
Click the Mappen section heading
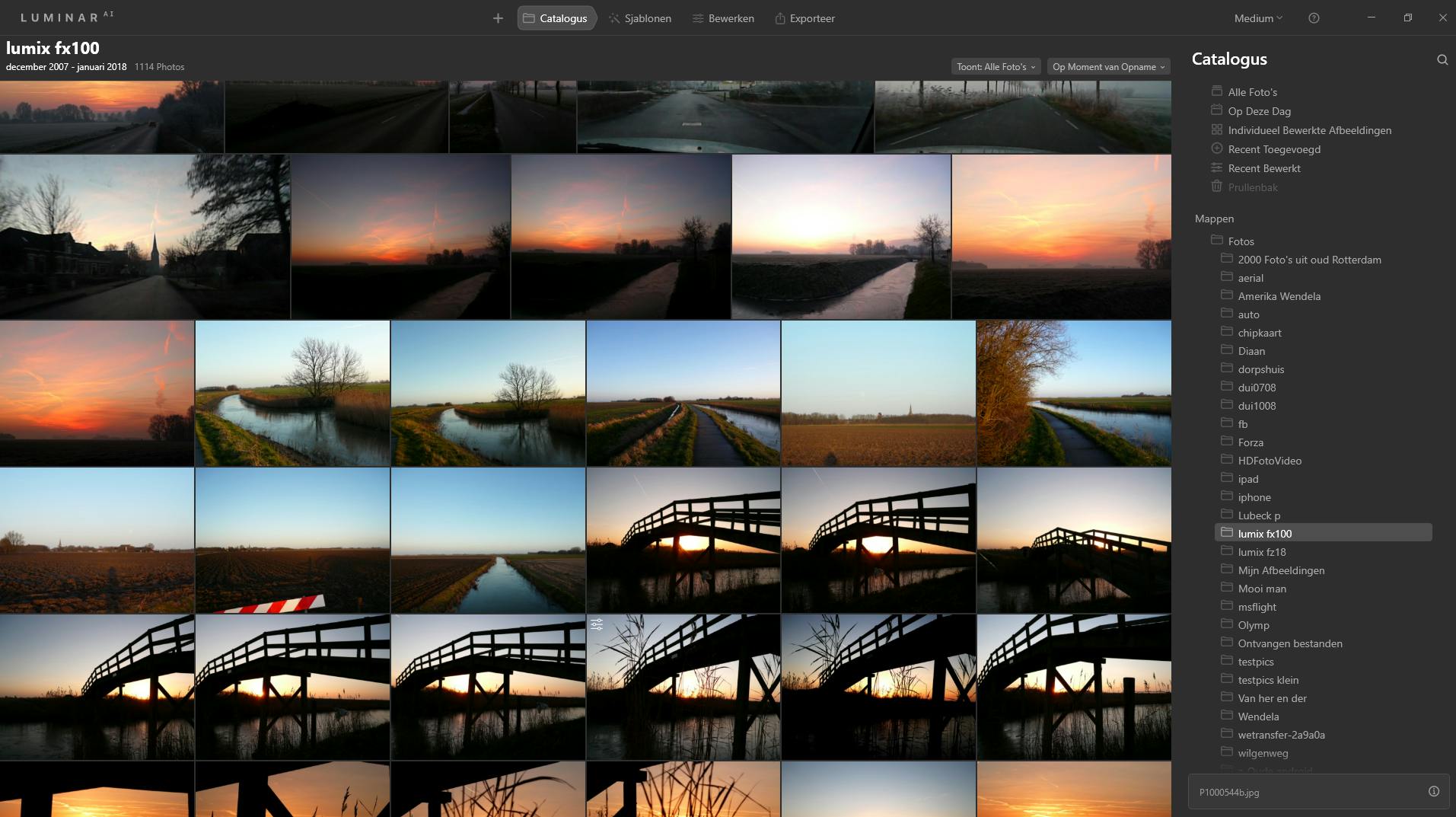pyautogui.click(x=1214, y=219)
